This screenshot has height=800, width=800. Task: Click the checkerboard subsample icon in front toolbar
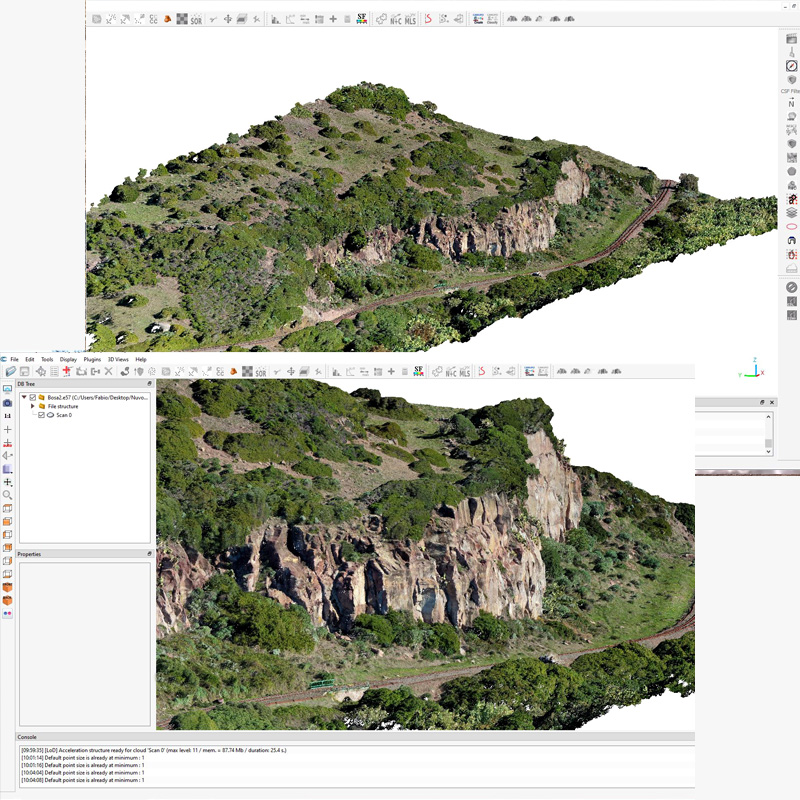[247, 371]
